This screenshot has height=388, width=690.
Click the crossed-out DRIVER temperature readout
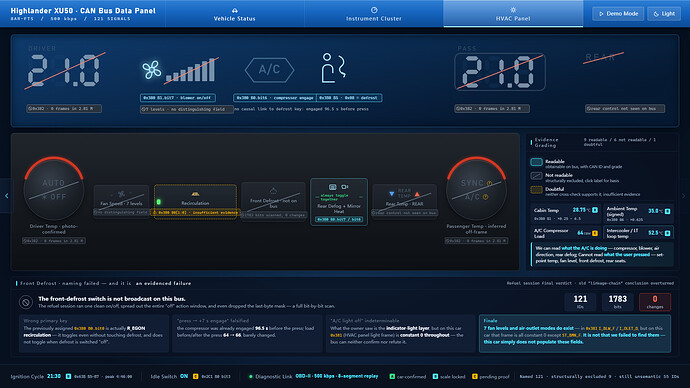point(64,70)
